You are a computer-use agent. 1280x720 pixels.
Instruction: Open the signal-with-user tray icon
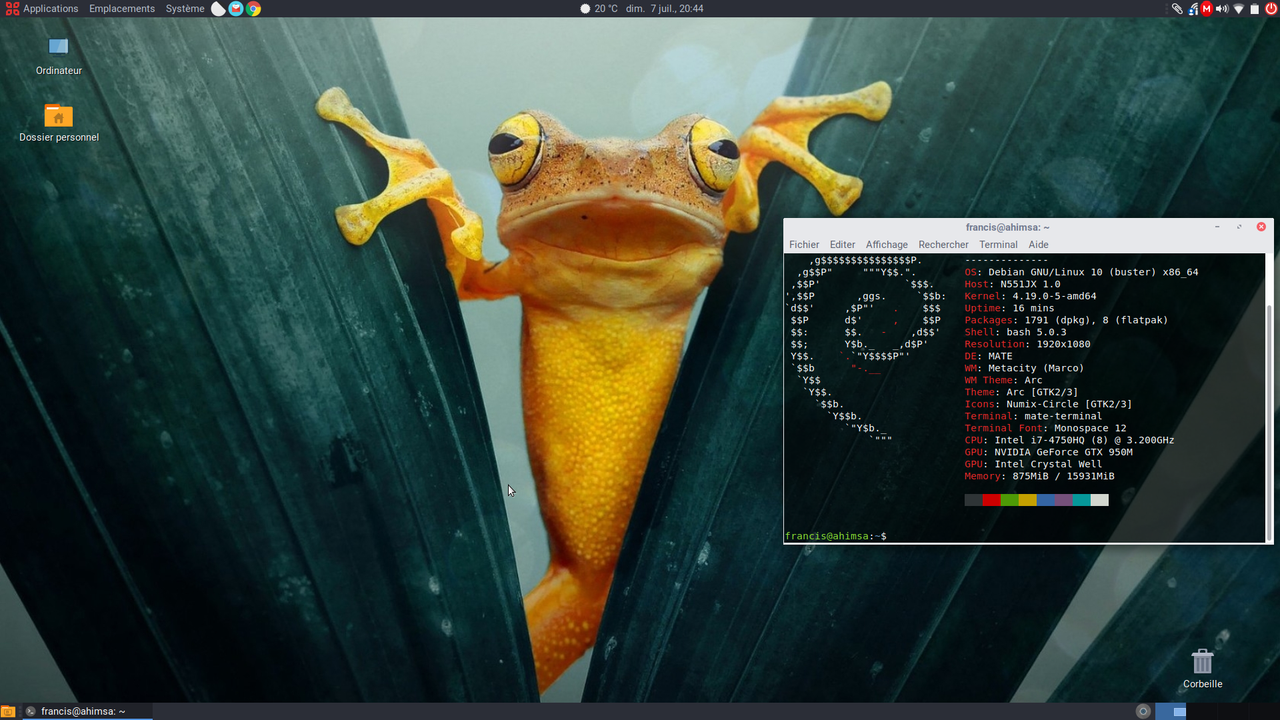click(1192, 8)
